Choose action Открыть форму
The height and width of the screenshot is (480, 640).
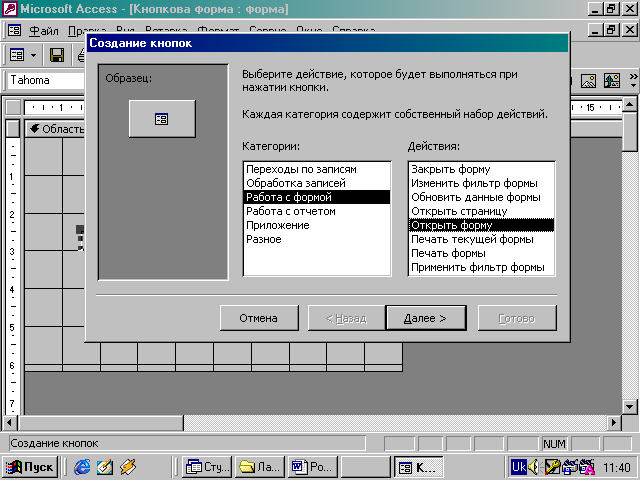click(481, 225)
